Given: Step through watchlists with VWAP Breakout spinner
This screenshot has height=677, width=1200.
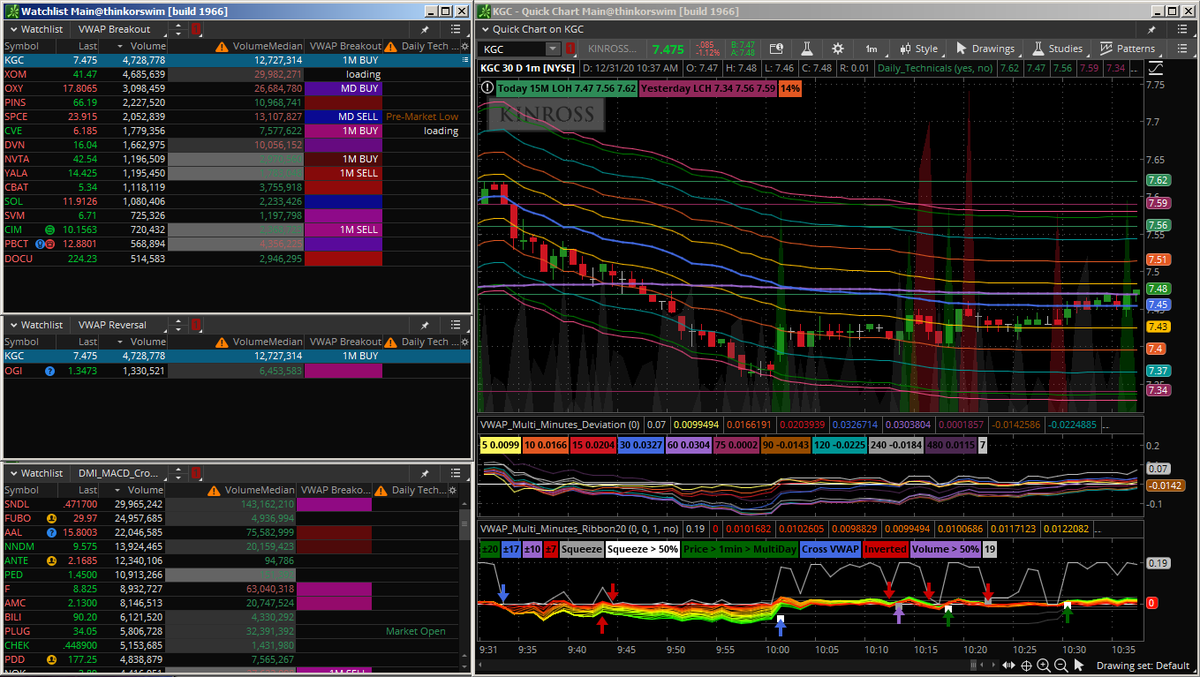Looking at the screenshot, I should click(x=179, y=29).
